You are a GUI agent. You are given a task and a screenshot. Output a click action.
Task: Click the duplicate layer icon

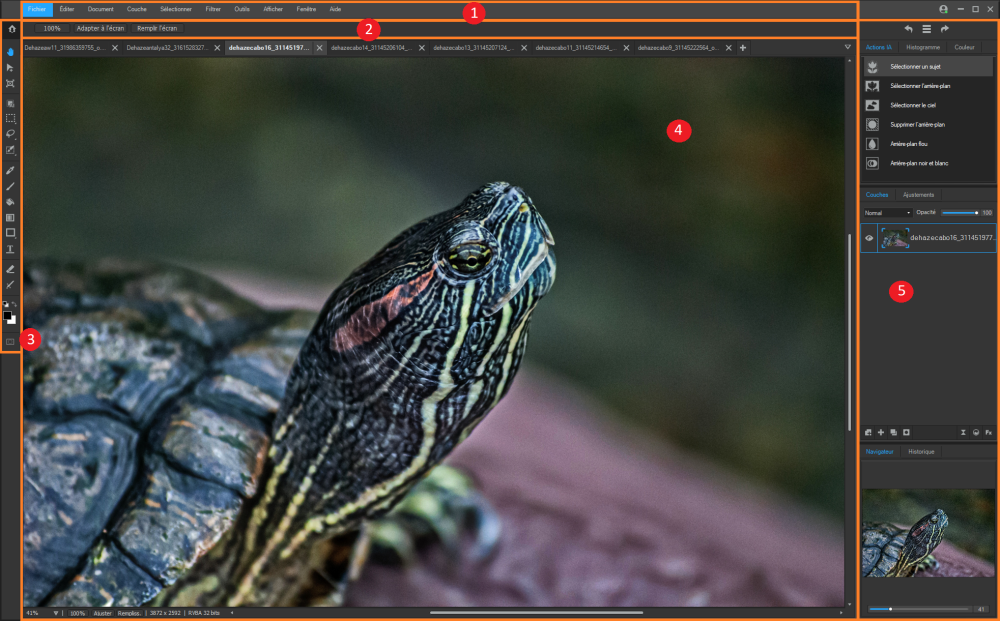pos(893,432)
